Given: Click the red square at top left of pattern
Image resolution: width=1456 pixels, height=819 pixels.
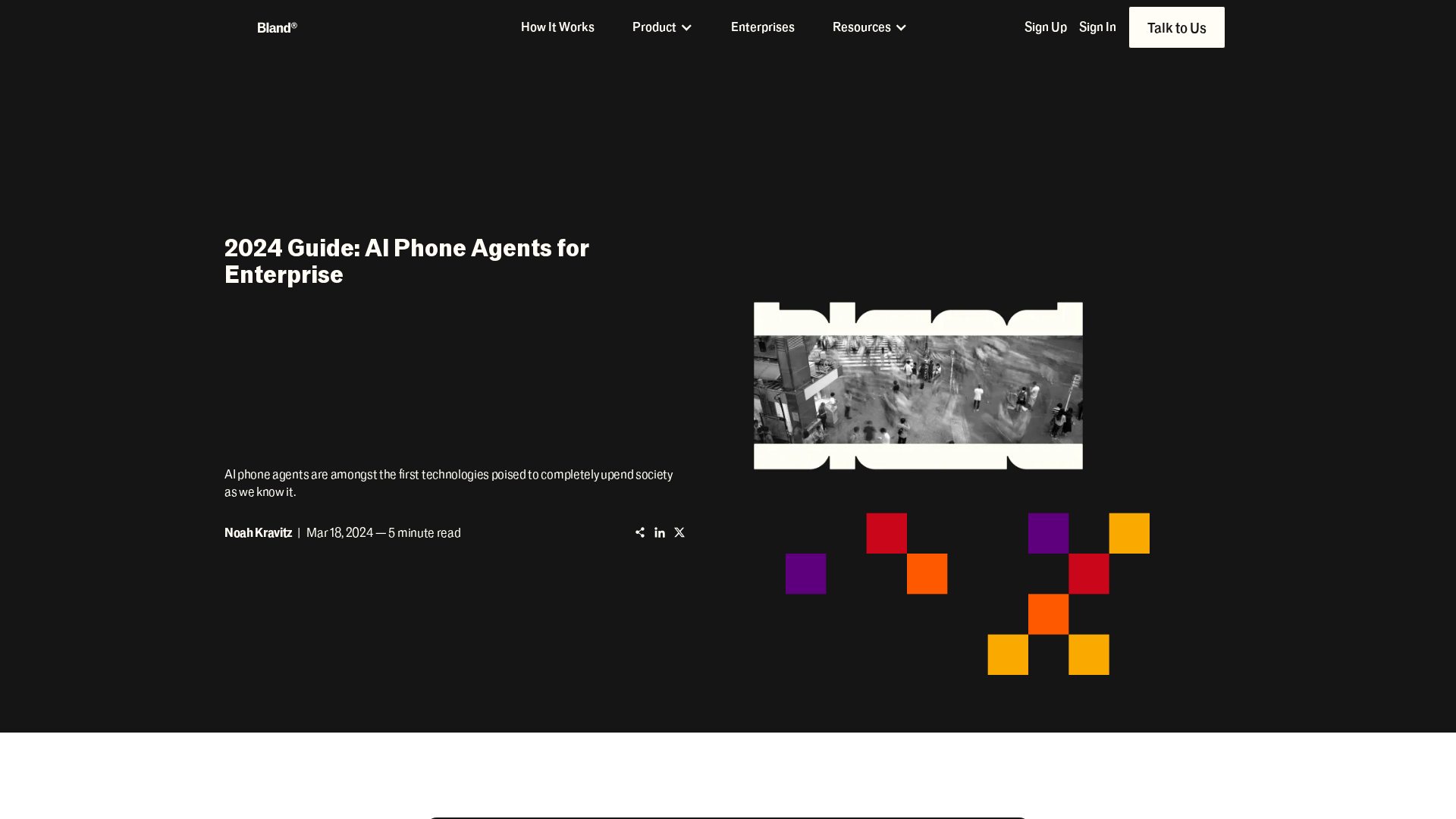Looking at the screenshot, I should click(x=886, y=533).
